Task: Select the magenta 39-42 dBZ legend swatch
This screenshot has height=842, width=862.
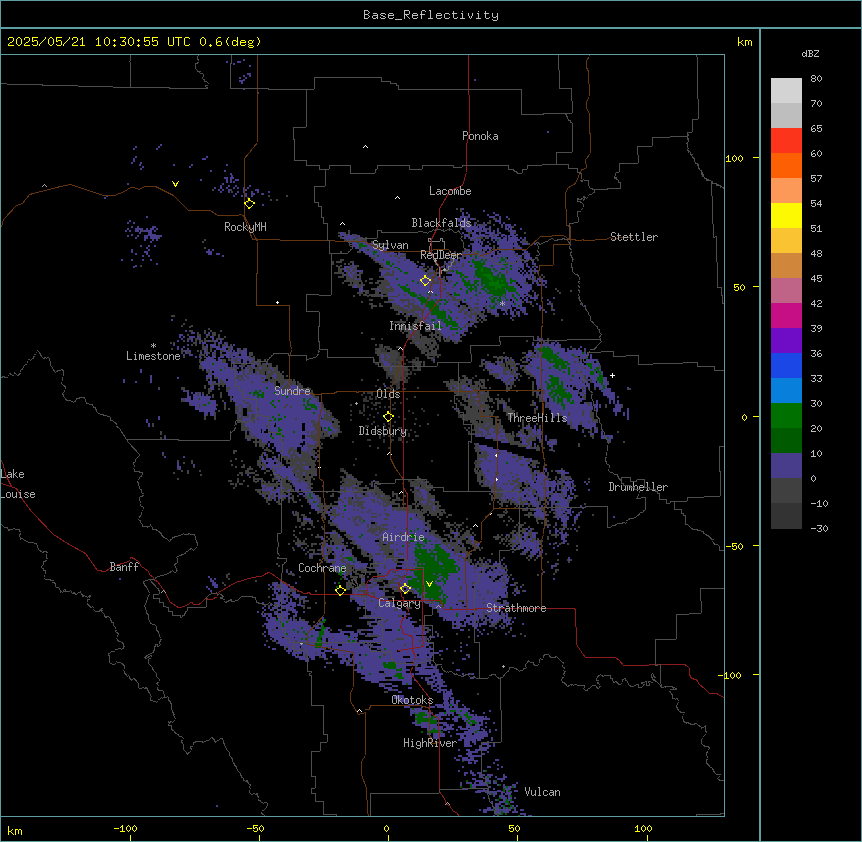Action: click(786, 315)
